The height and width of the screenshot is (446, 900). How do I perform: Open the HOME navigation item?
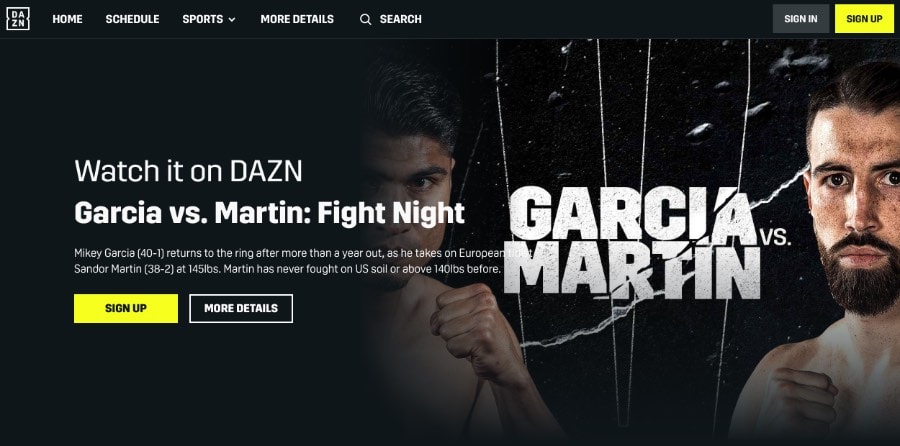click(x=67, y=19)
